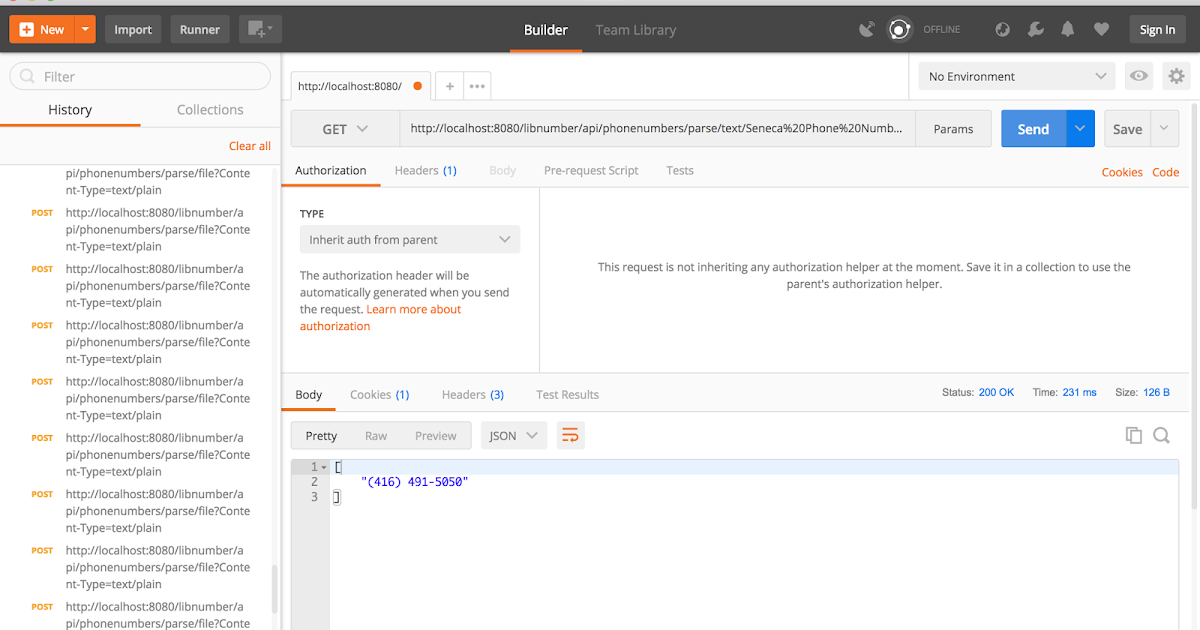Click inside the history Filter field
Screen dimensions: 1200x630
coord(140,76)
